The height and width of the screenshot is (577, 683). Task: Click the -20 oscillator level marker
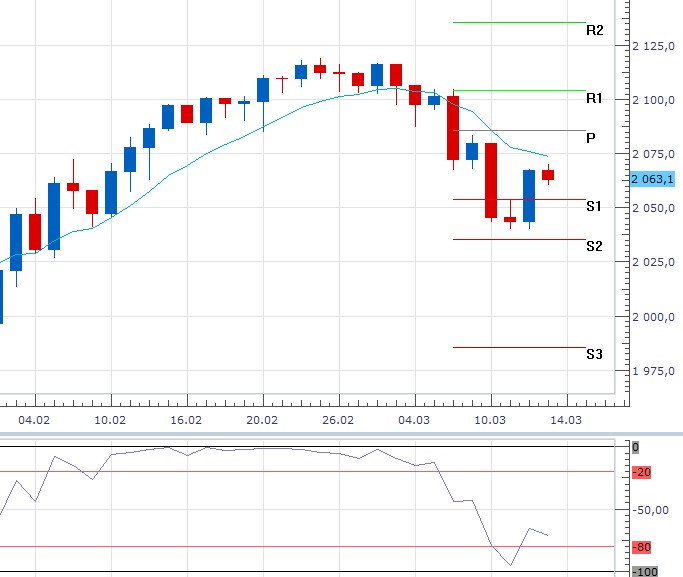tap(642, 472)
